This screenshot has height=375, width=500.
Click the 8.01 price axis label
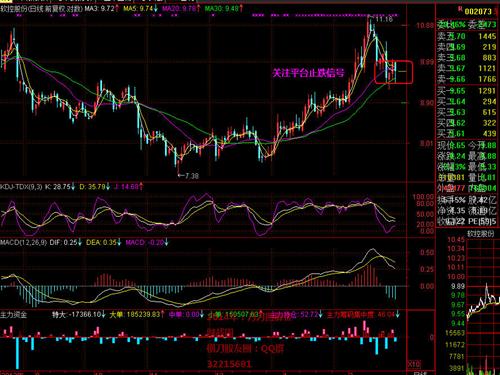[427, 144]
